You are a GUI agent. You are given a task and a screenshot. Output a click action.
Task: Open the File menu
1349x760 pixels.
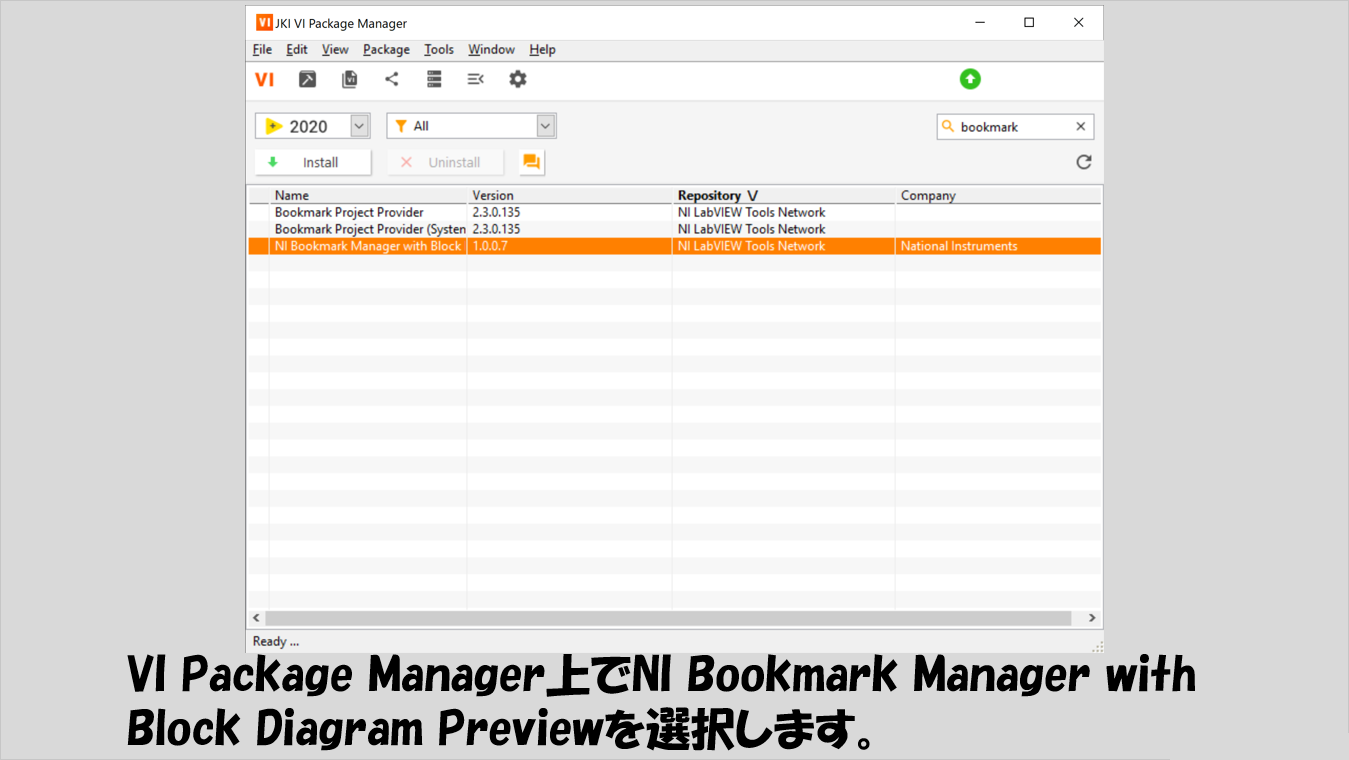262,50
